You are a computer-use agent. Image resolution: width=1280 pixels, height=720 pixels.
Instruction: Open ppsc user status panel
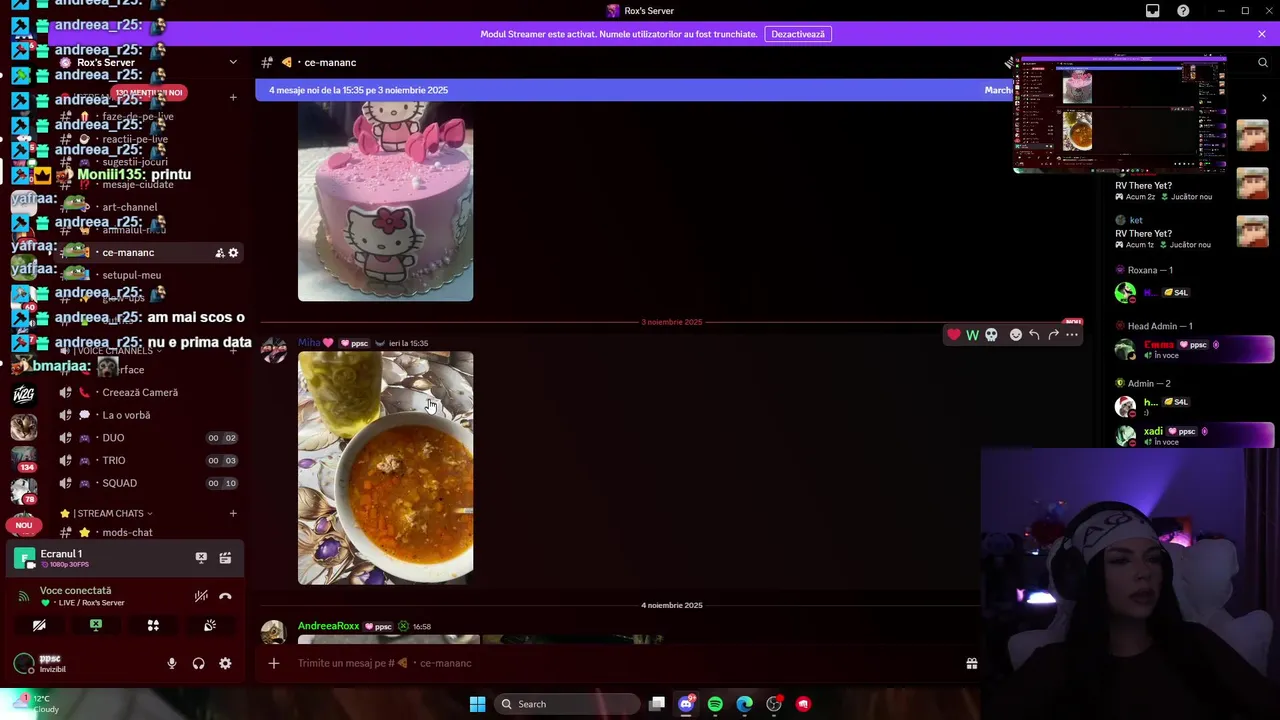50,663
